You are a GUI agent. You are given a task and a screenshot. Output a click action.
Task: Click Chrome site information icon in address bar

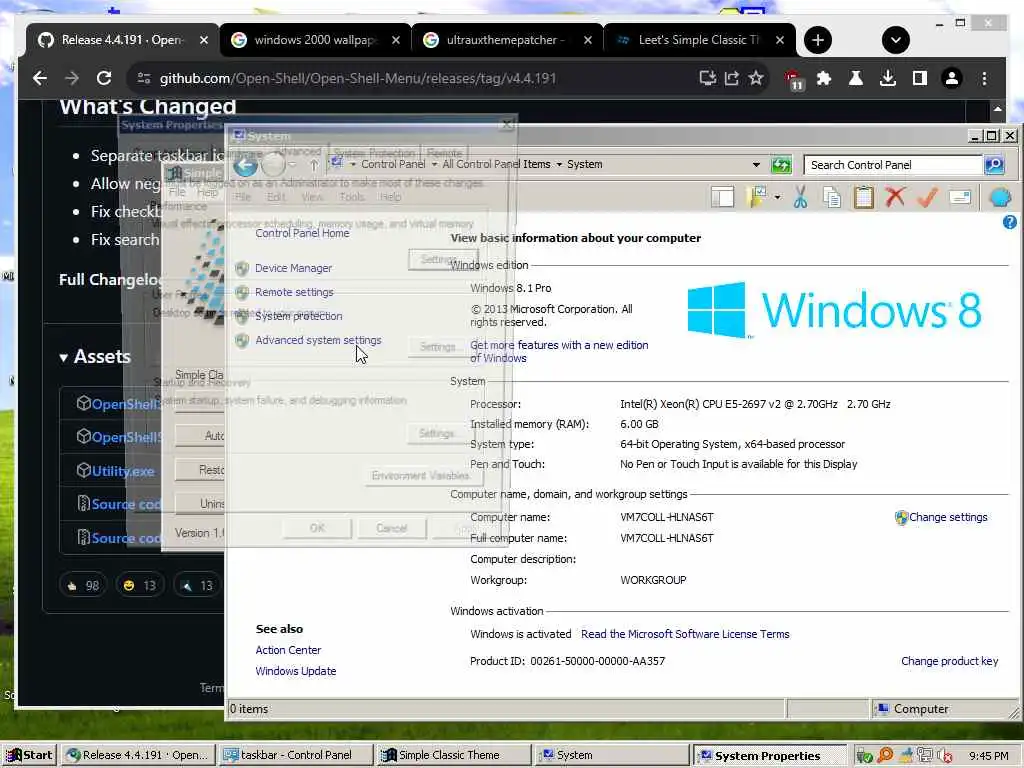pyautogui.click(x=144, y=78)
